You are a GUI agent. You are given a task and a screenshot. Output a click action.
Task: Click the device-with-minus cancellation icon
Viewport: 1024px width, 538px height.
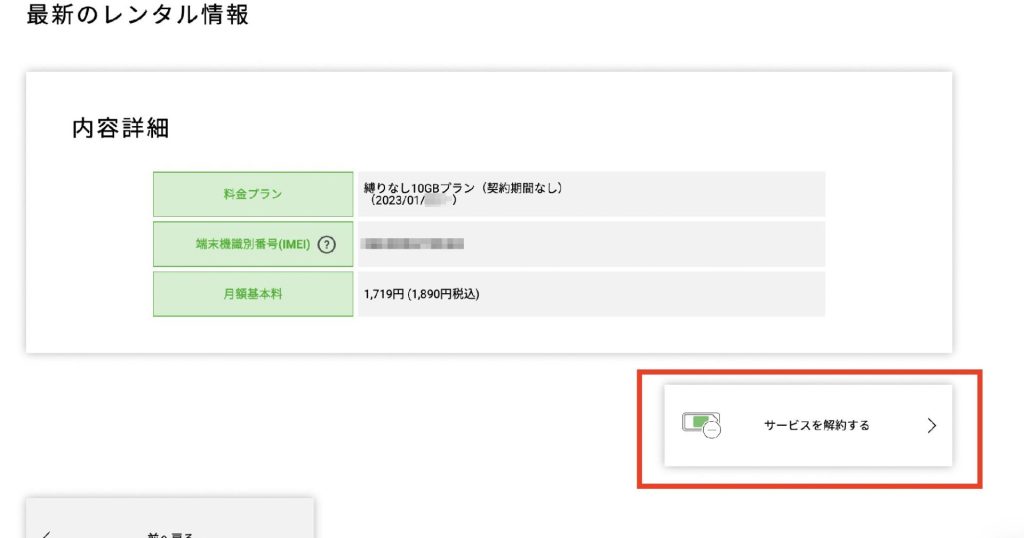tap(701, 425)
